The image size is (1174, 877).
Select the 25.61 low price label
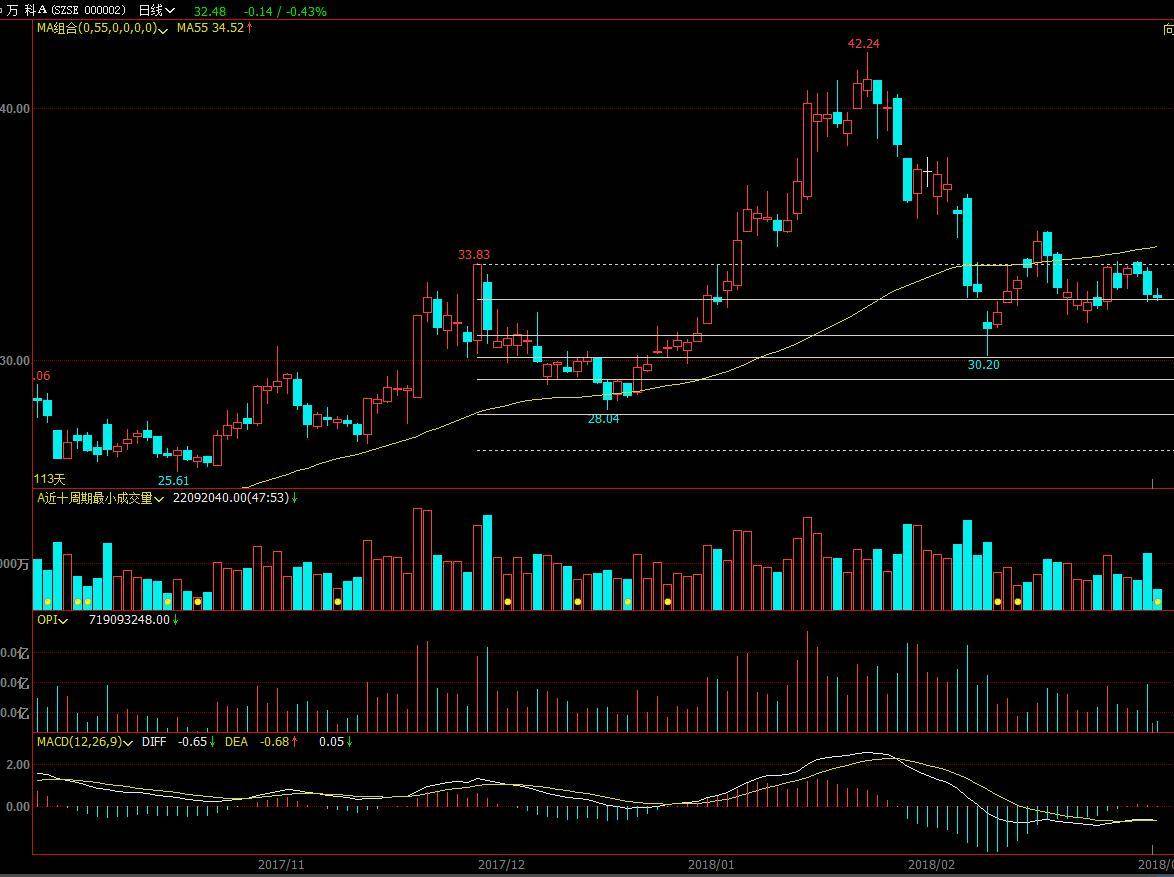[x=174, y=481]
